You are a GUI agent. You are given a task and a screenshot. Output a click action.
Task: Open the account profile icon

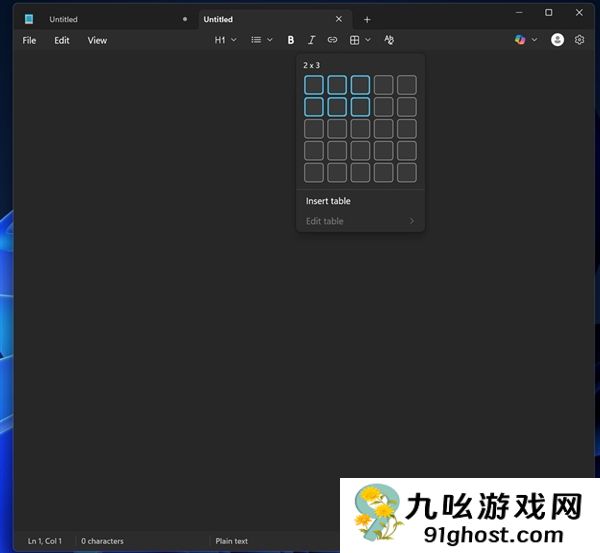coord(558,39)
